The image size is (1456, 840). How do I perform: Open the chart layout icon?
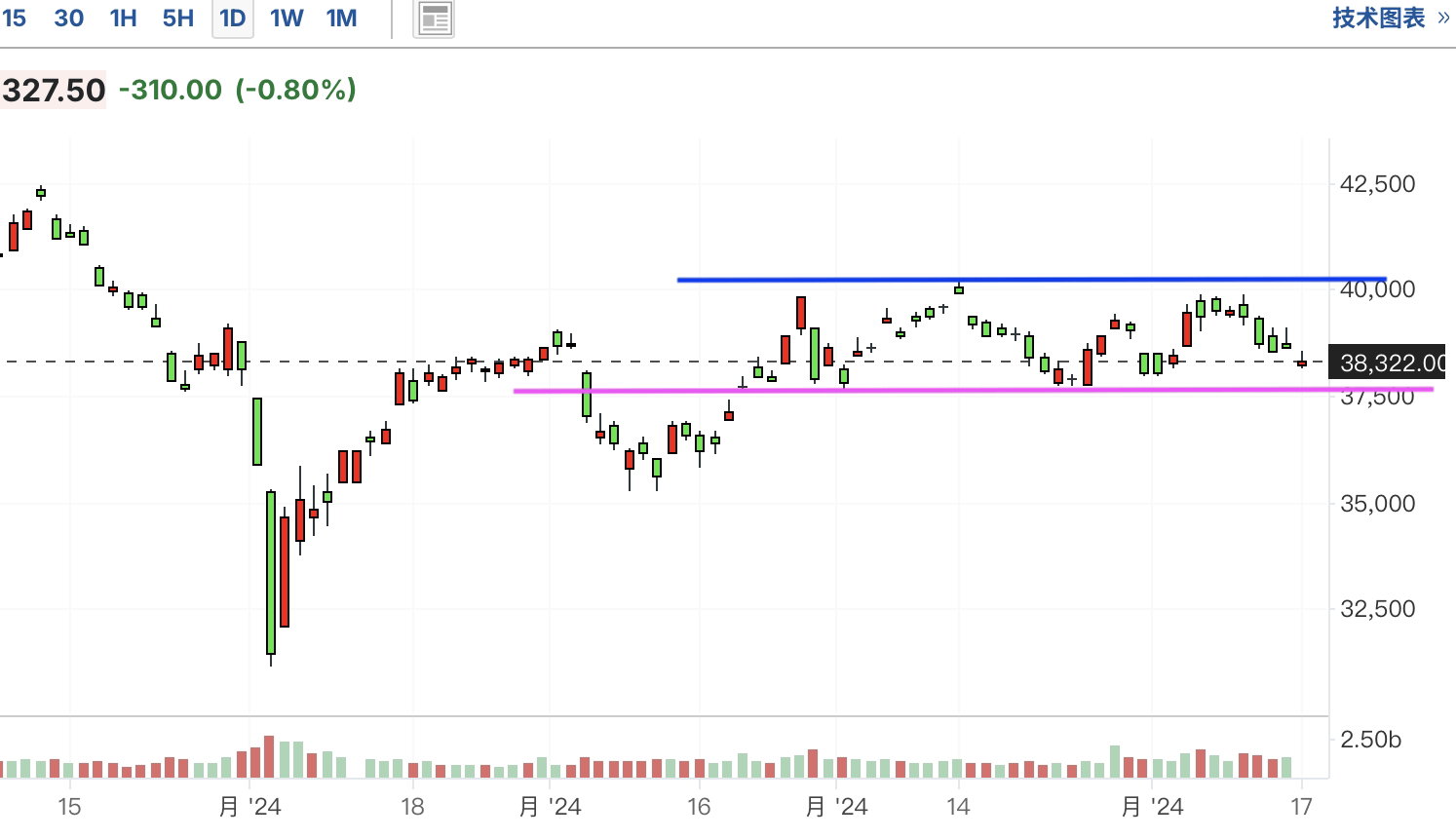click(435, 19)
